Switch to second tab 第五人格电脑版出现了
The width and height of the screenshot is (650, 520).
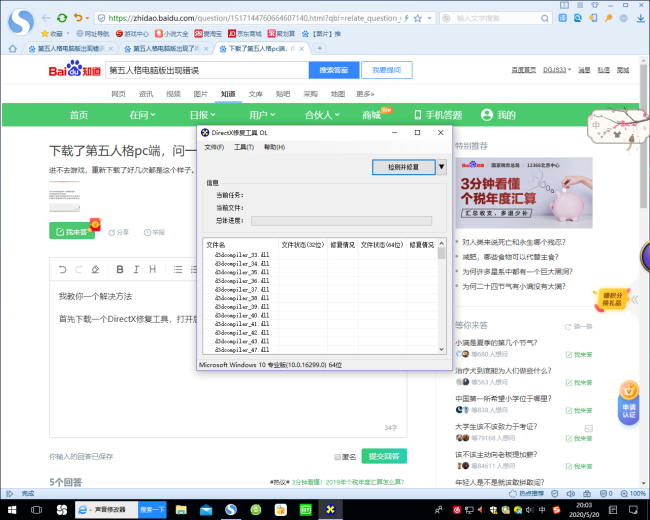tap(166, 49)
